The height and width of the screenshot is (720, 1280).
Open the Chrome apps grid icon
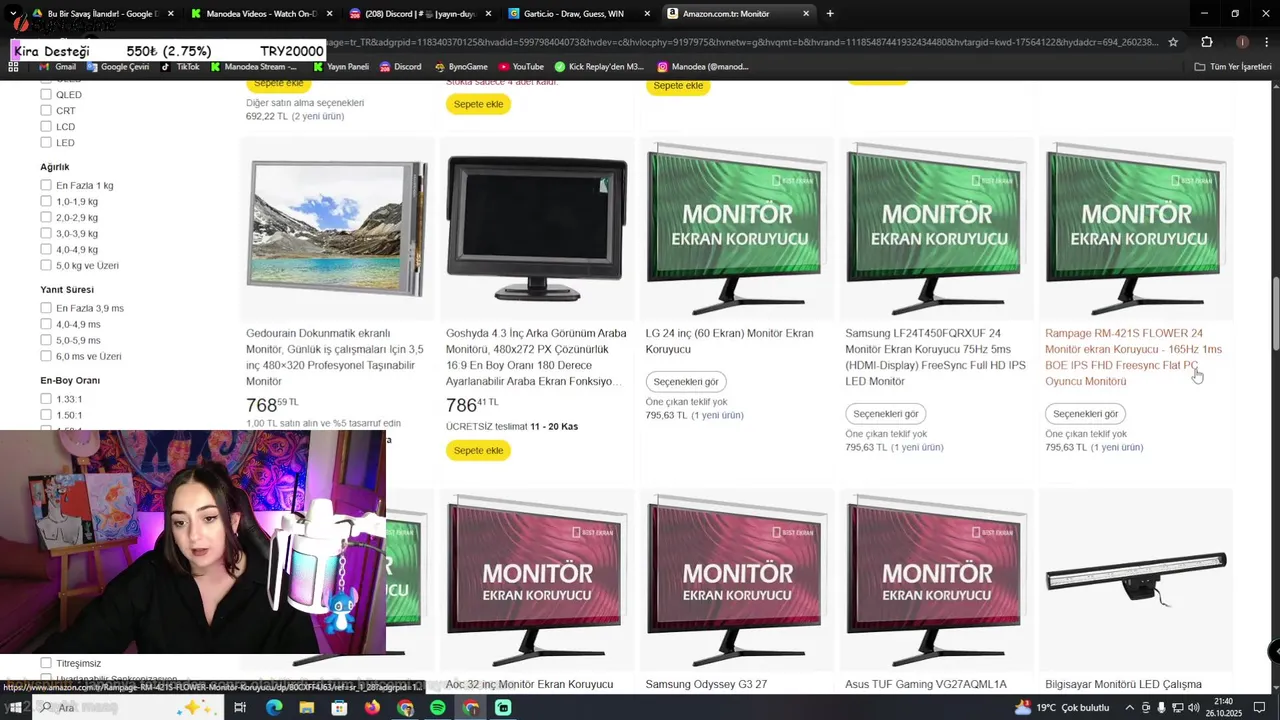(x=13, y=67)
